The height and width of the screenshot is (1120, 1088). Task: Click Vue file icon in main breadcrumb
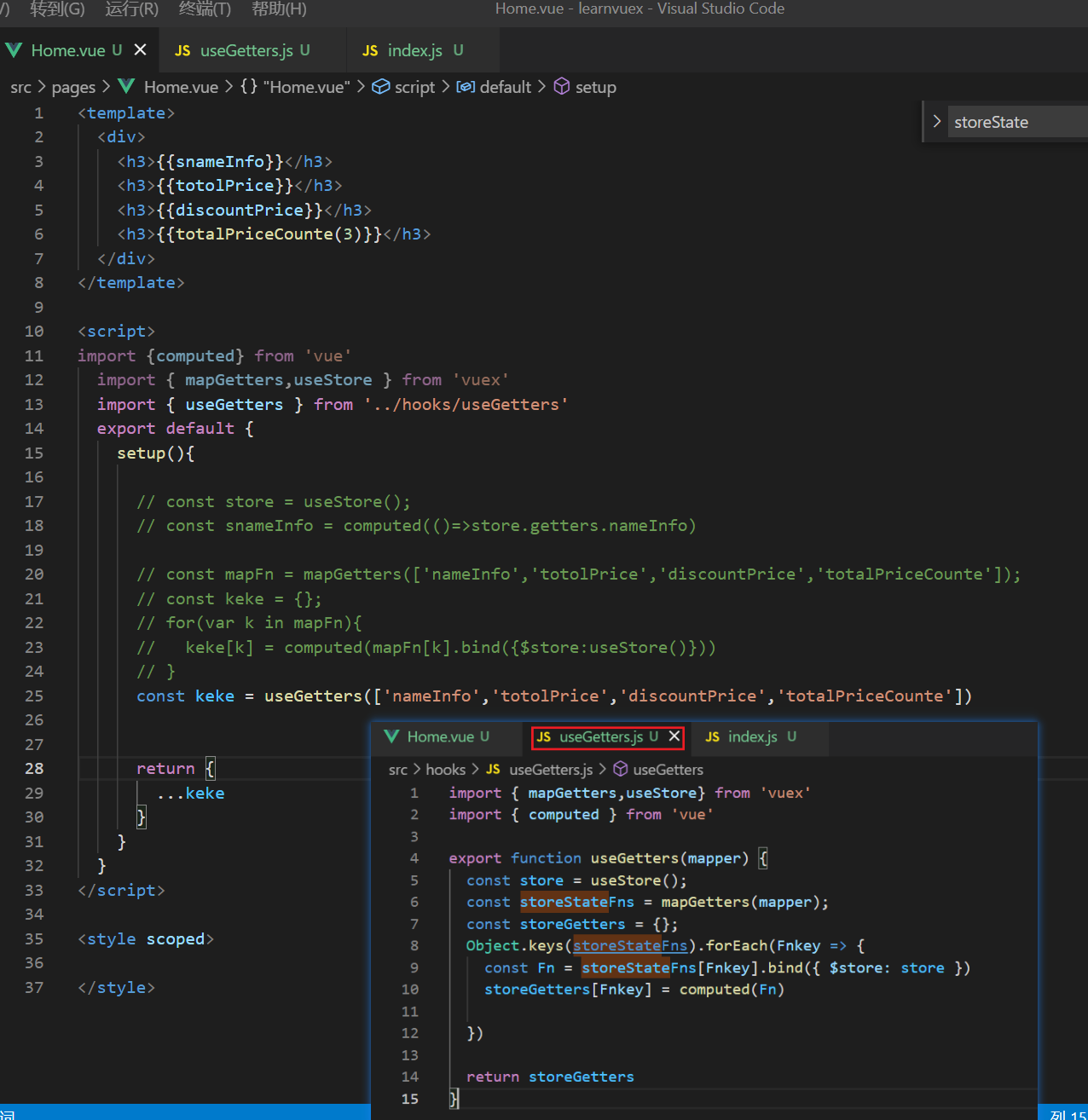[x=127, y=86]
